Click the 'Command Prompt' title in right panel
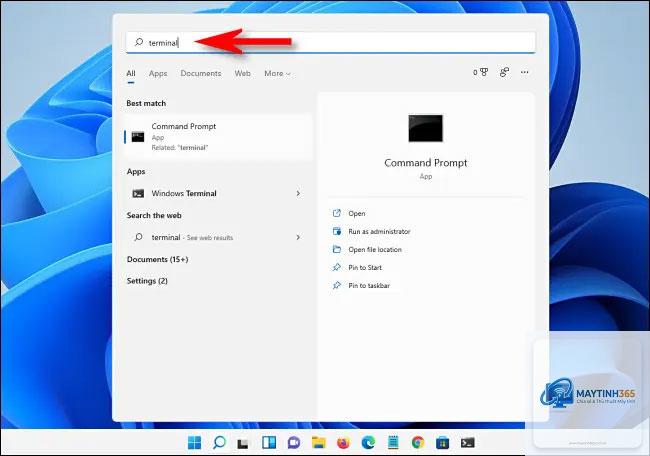650x456 pixels. tap(425, 163)
